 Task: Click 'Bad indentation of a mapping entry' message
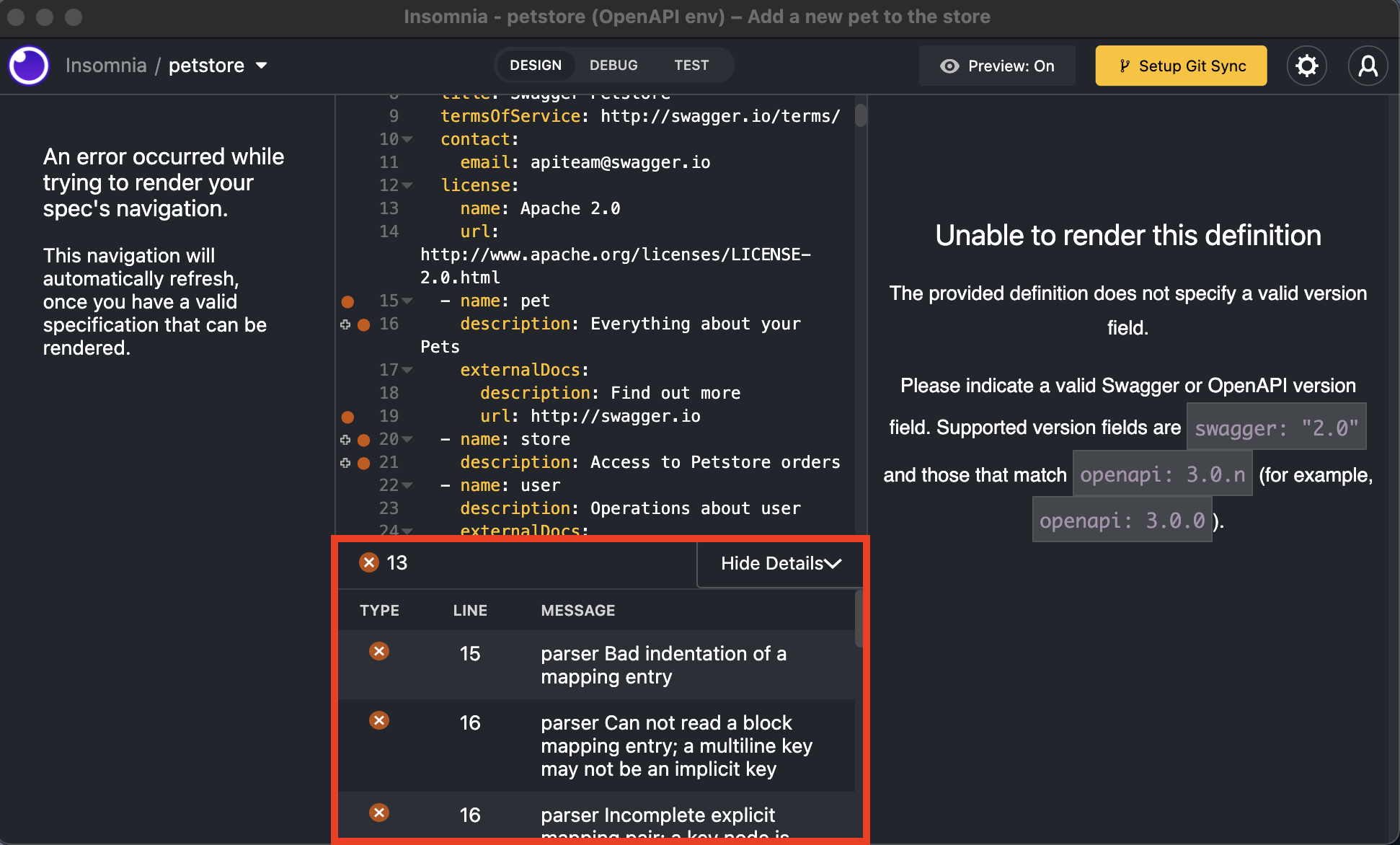(x=663, y=665)
